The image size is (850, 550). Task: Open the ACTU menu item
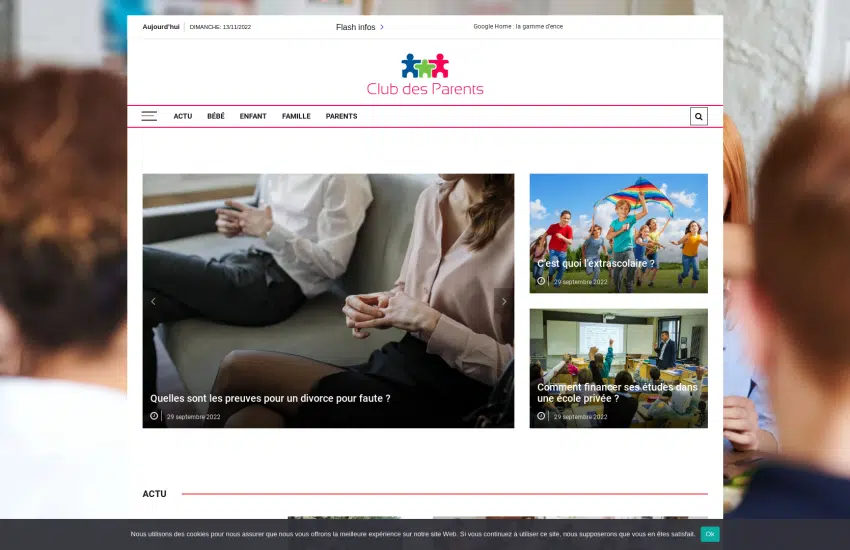click(x=182, y=116)
